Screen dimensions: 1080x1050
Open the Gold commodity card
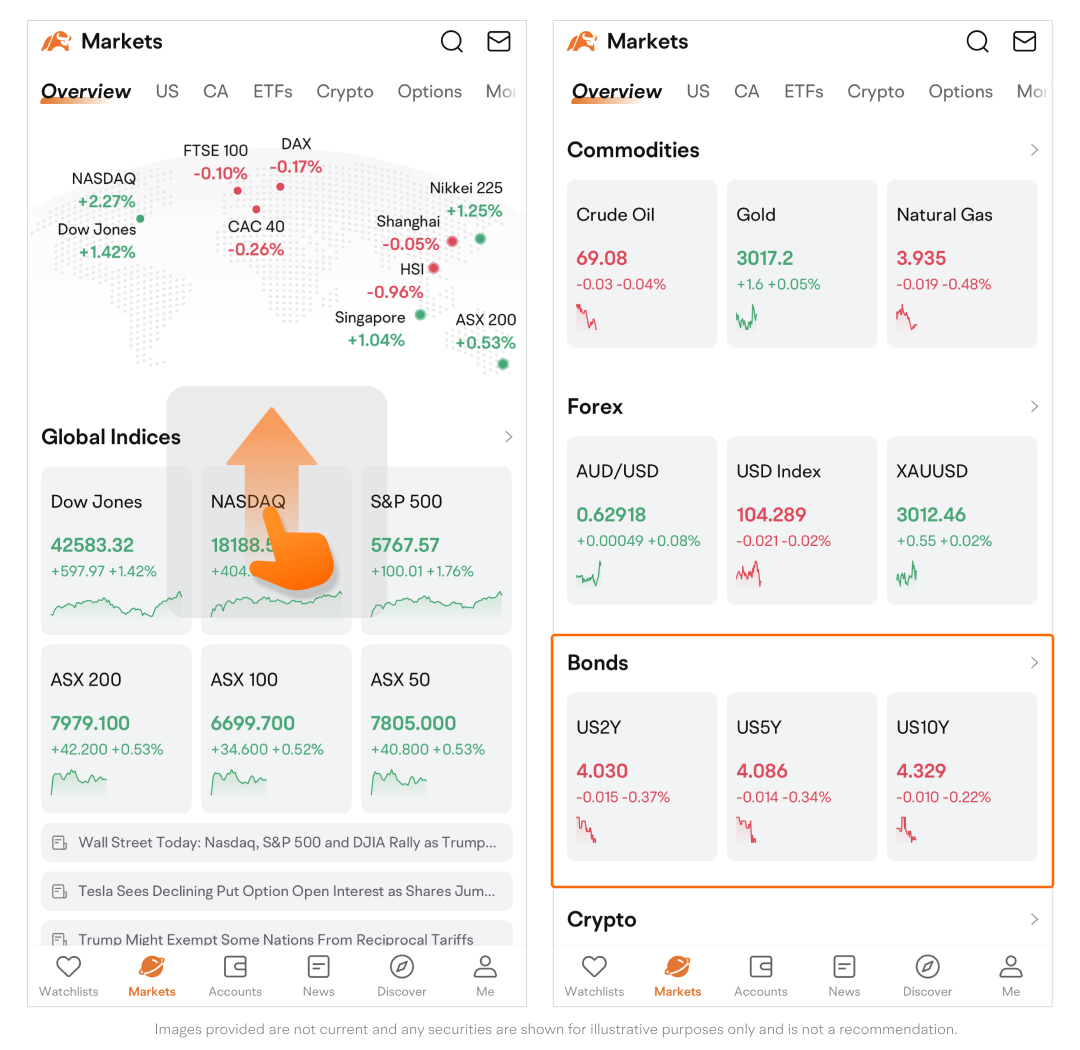(x=801, y=264)
